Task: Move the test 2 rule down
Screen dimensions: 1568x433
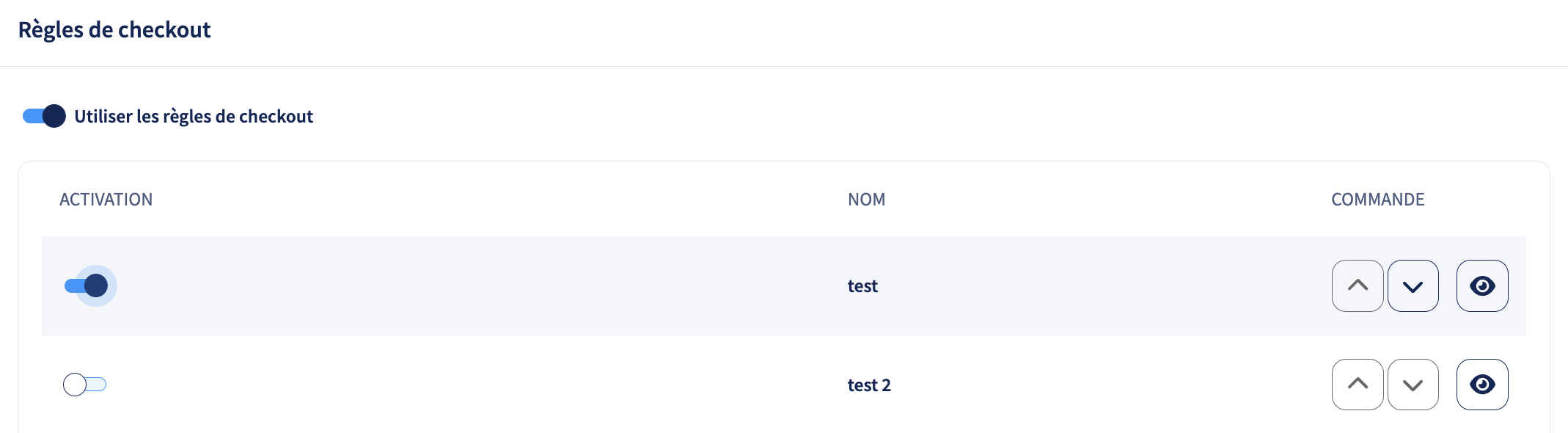Action: (x=1413, y=385)
